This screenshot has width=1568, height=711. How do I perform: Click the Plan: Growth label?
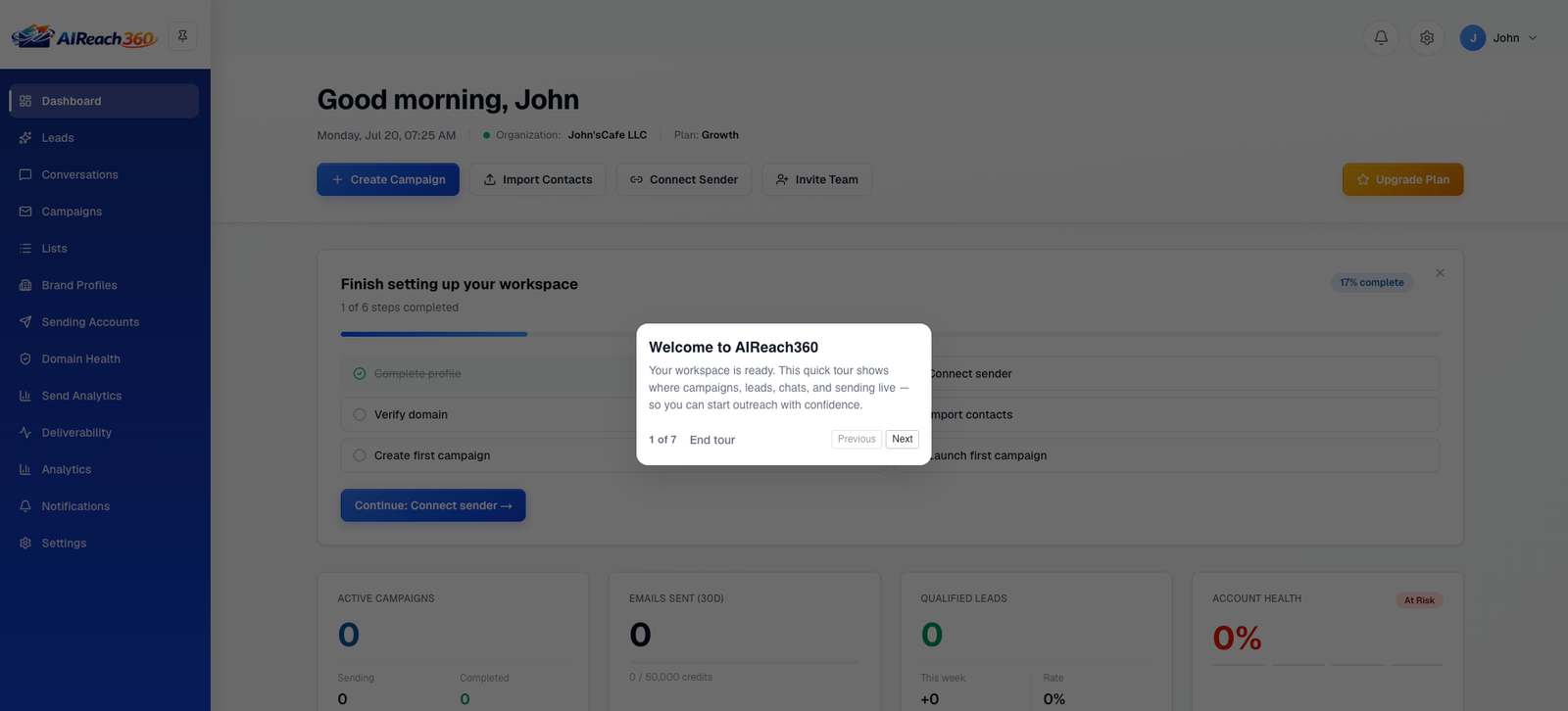[707, 135]
